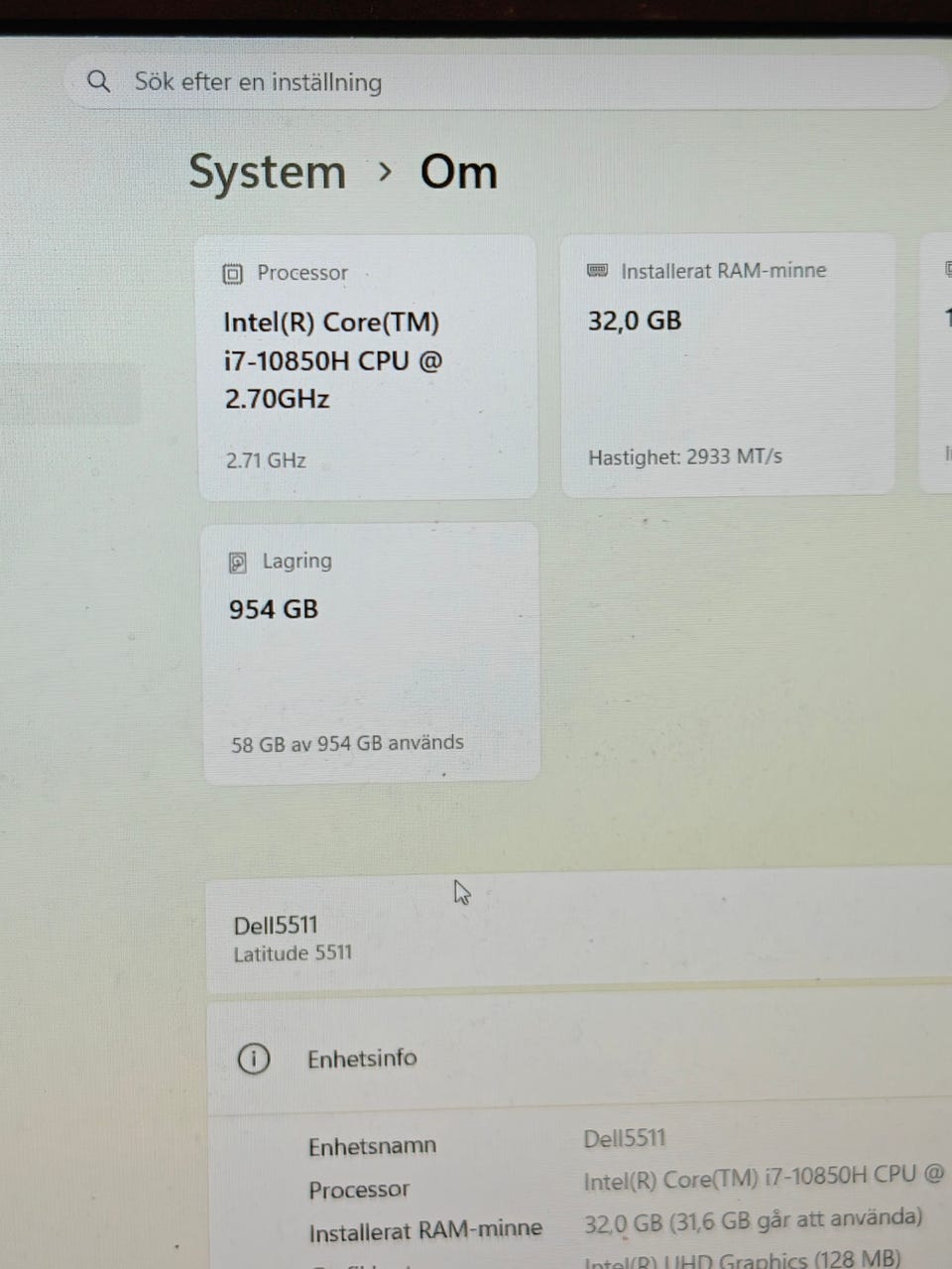
Task: Click the RAM memory icon
Action: [597, 271]
